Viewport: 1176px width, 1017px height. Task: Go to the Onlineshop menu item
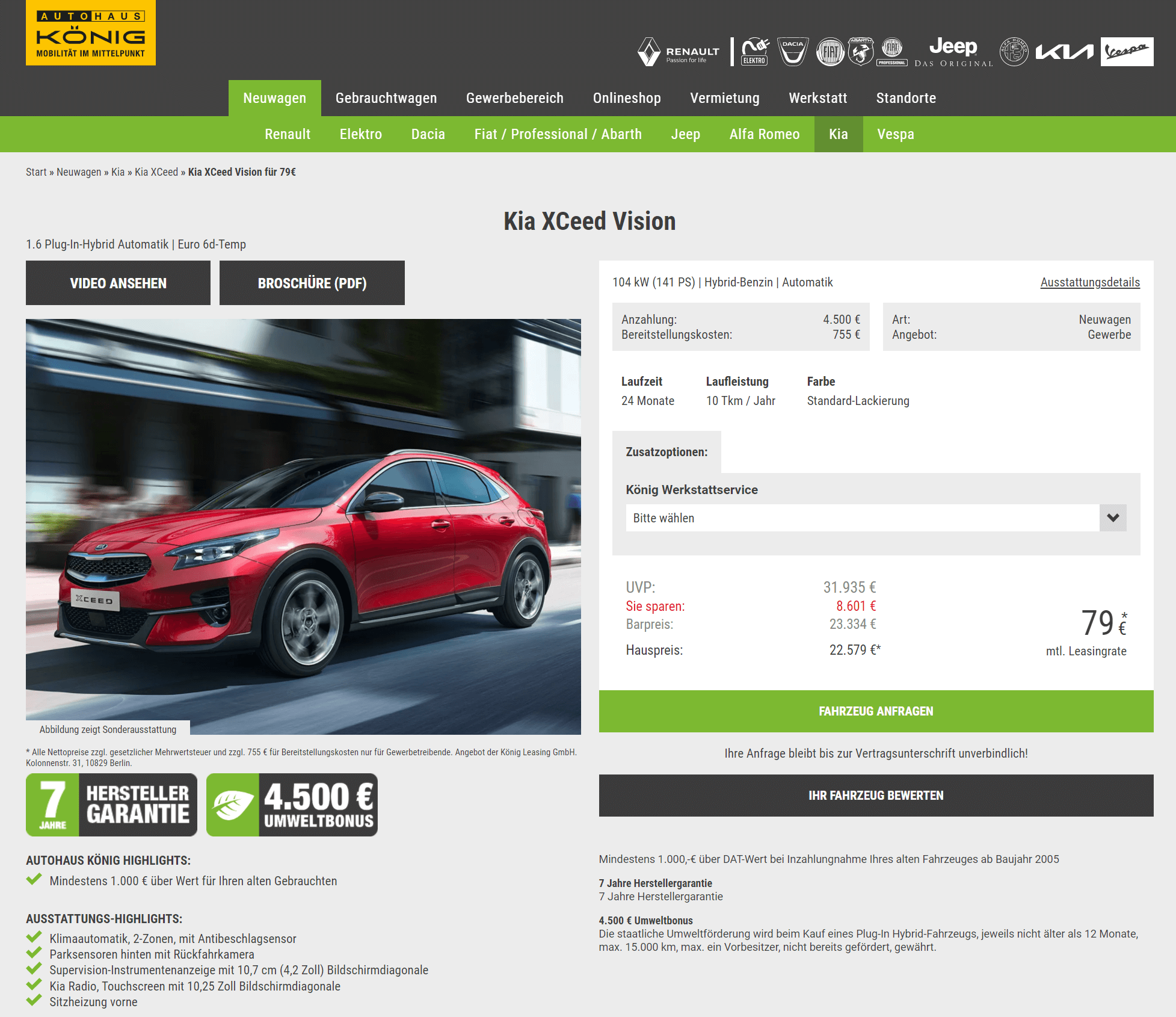pyautogui.click(x=627, y=98)
